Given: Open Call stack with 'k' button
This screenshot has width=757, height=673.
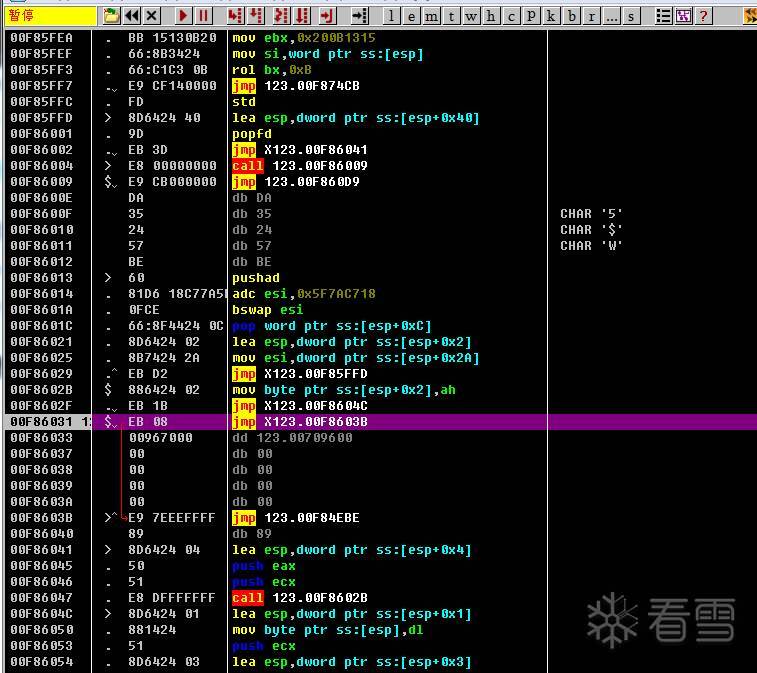Looking at the screenshot, I should click(550, 16).
